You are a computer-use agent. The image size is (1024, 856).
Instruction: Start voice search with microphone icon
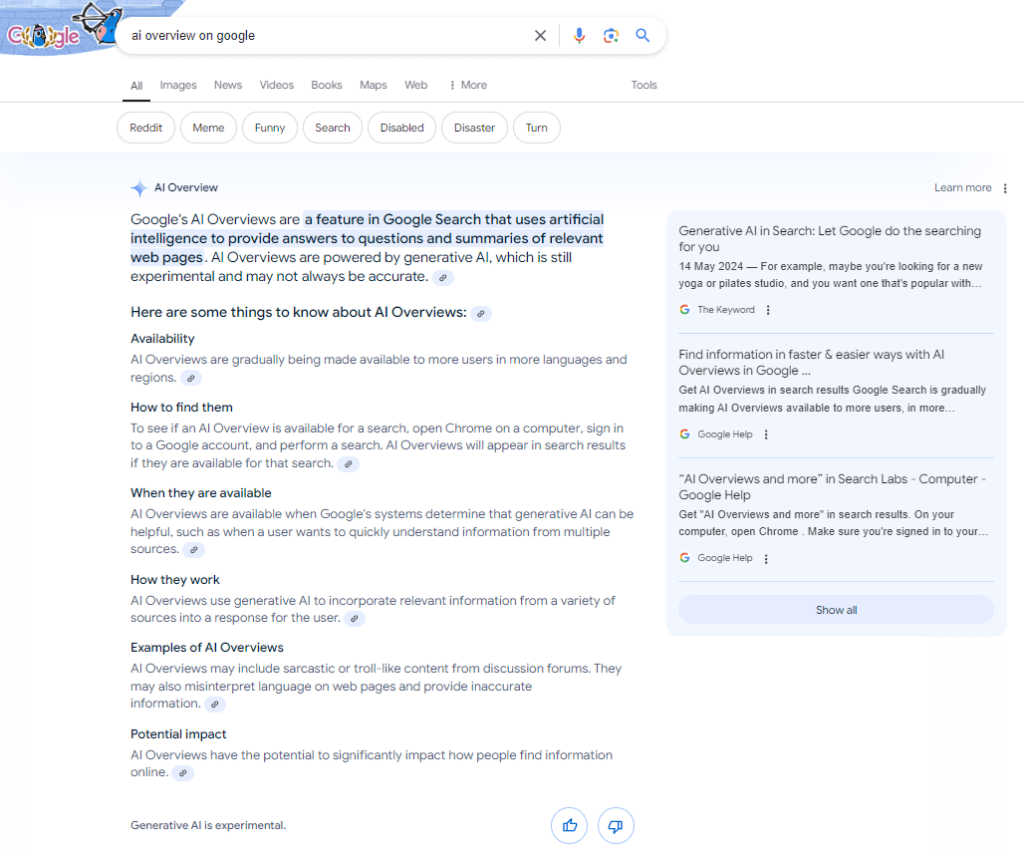pos(579,36)
